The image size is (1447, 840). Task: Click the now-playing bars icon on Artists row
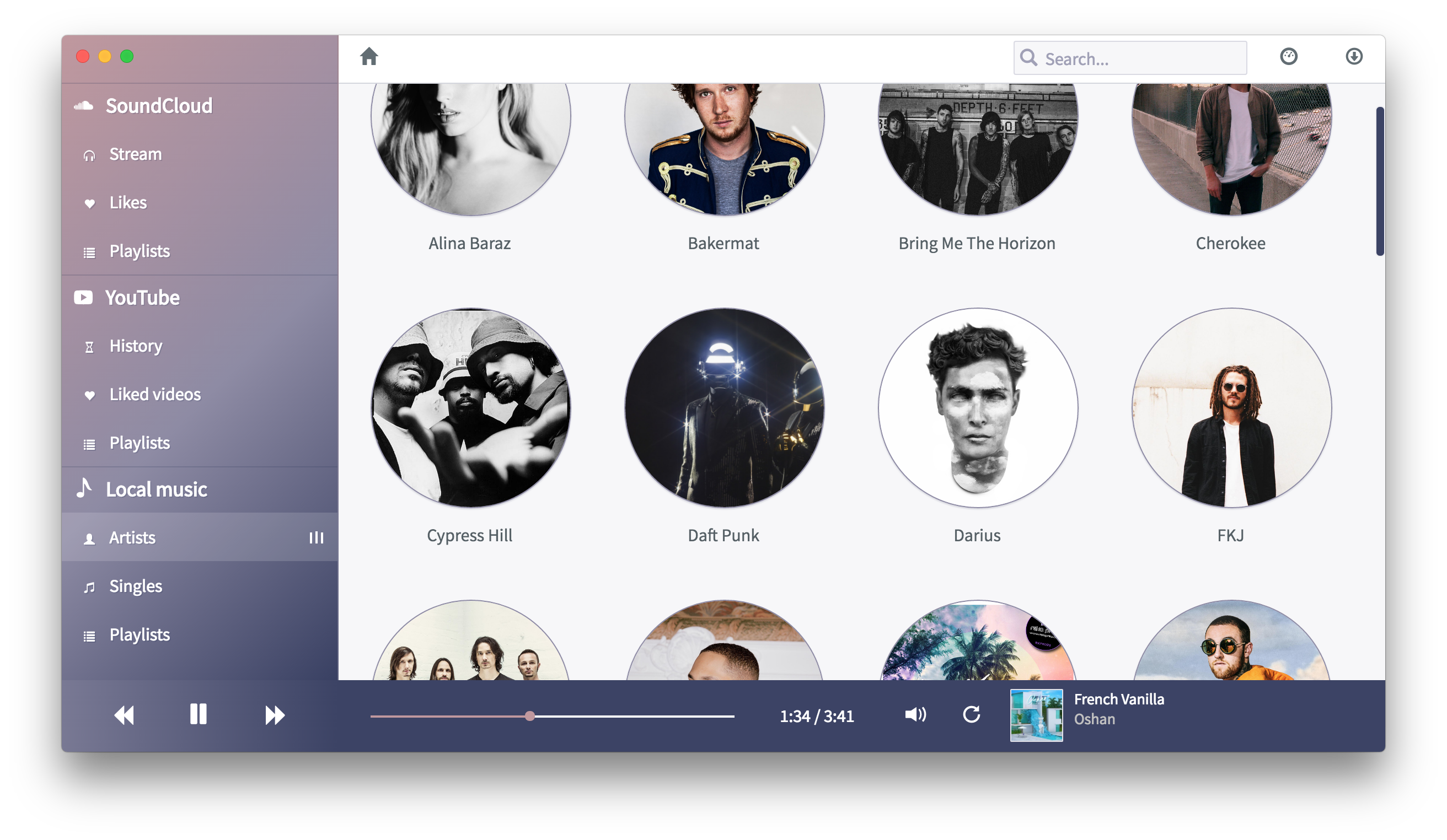(x=317, y=537)
